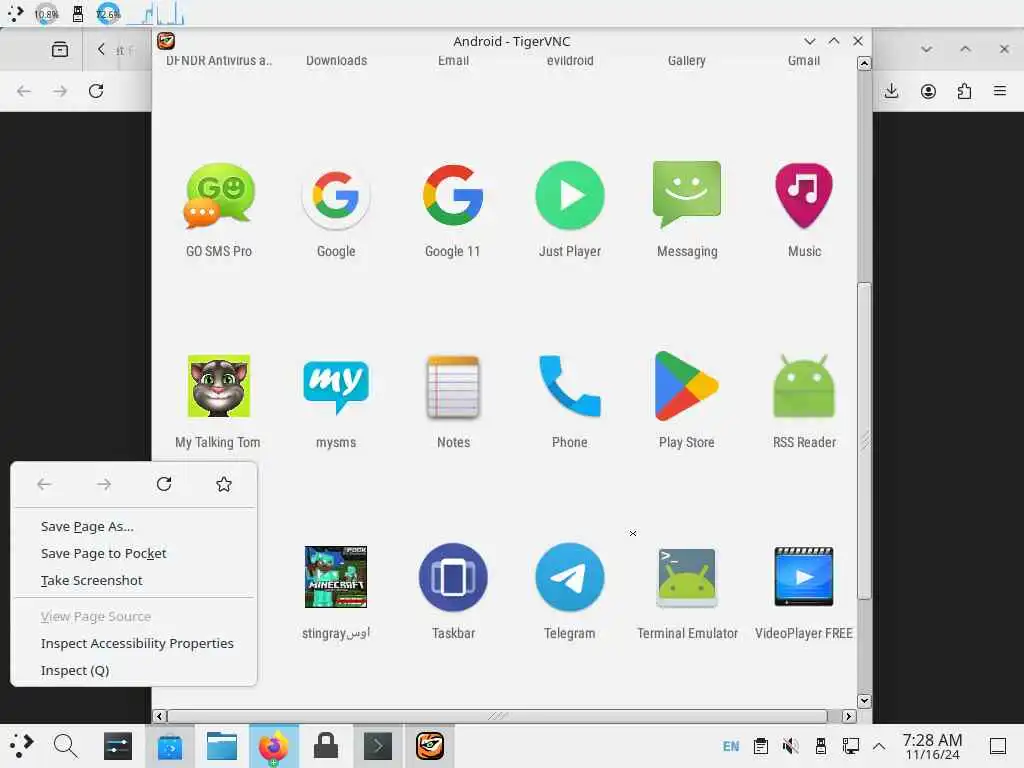Open the network tray icon
Screen dimensions: 1024x768
click(x=850, y=746)
